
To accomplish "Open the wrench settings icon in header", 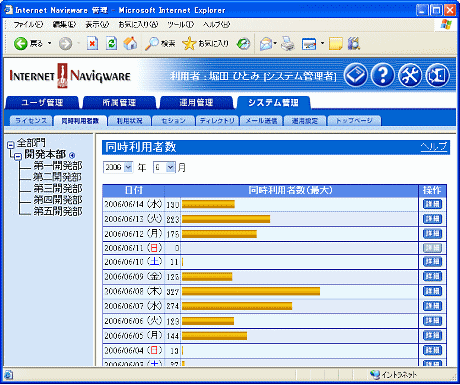I will tap(410, 76).
